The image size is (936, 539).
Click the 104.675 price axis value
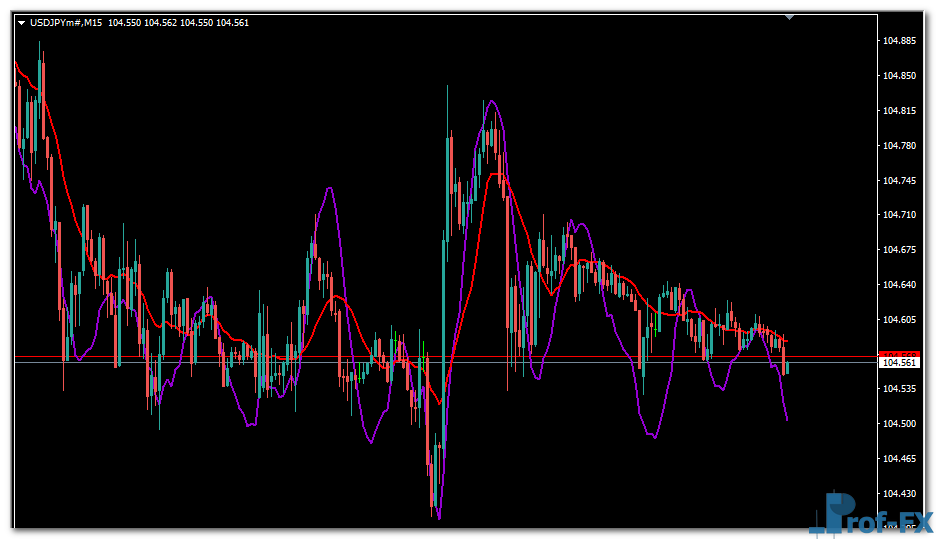[x=899, y=250]
